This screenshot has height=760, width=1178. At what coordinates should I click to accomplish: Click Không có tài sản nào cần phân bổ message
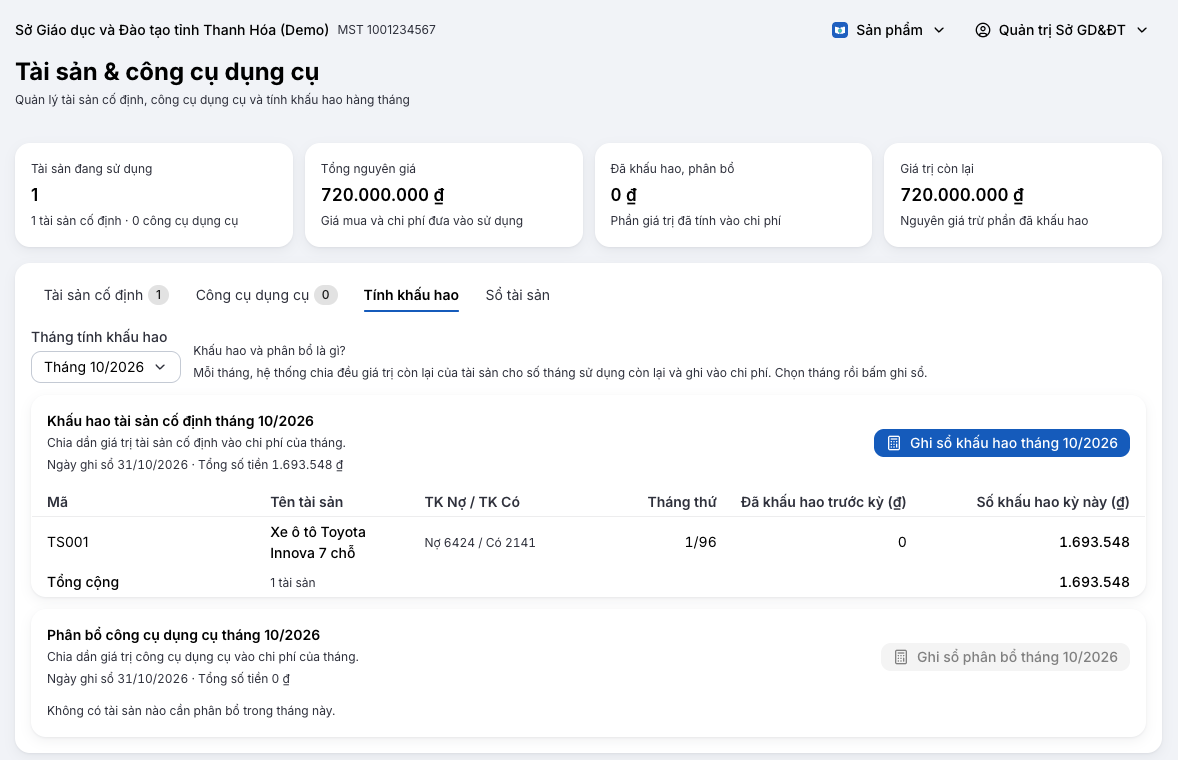click(x=191, y=710)
